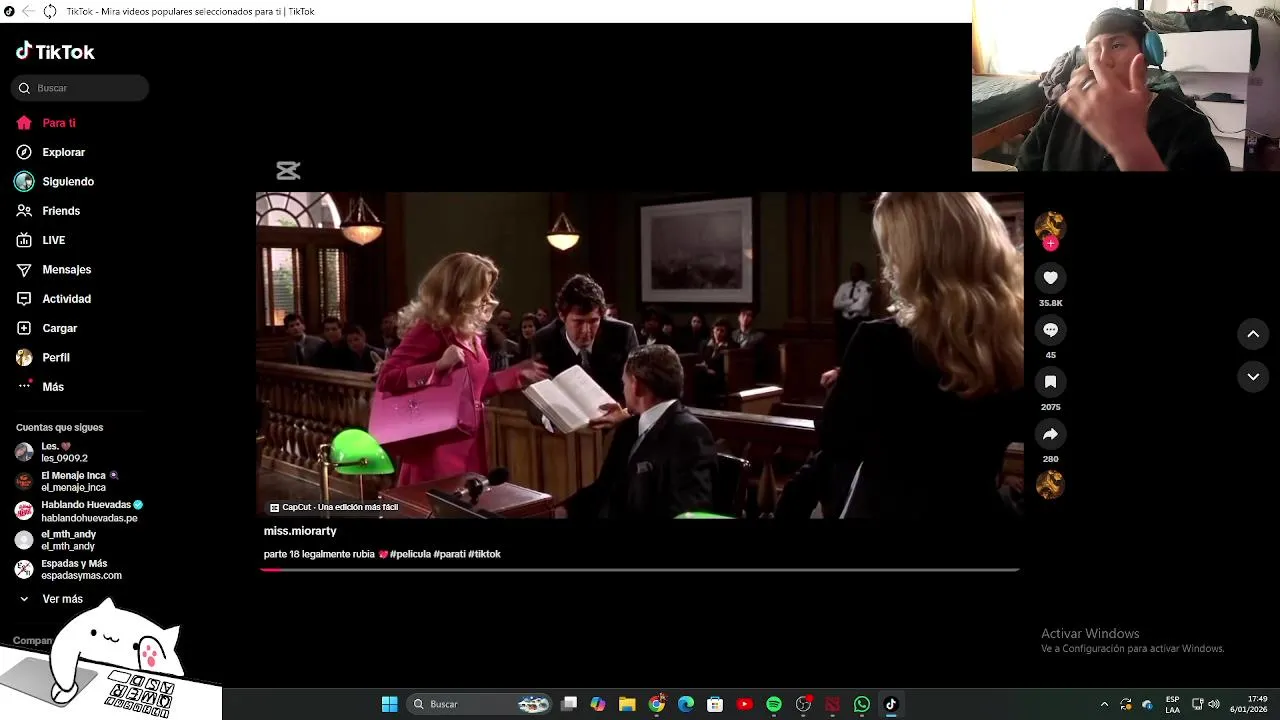
Task: Open TikTok app in taskbar
Action: (x=891, y=704)
